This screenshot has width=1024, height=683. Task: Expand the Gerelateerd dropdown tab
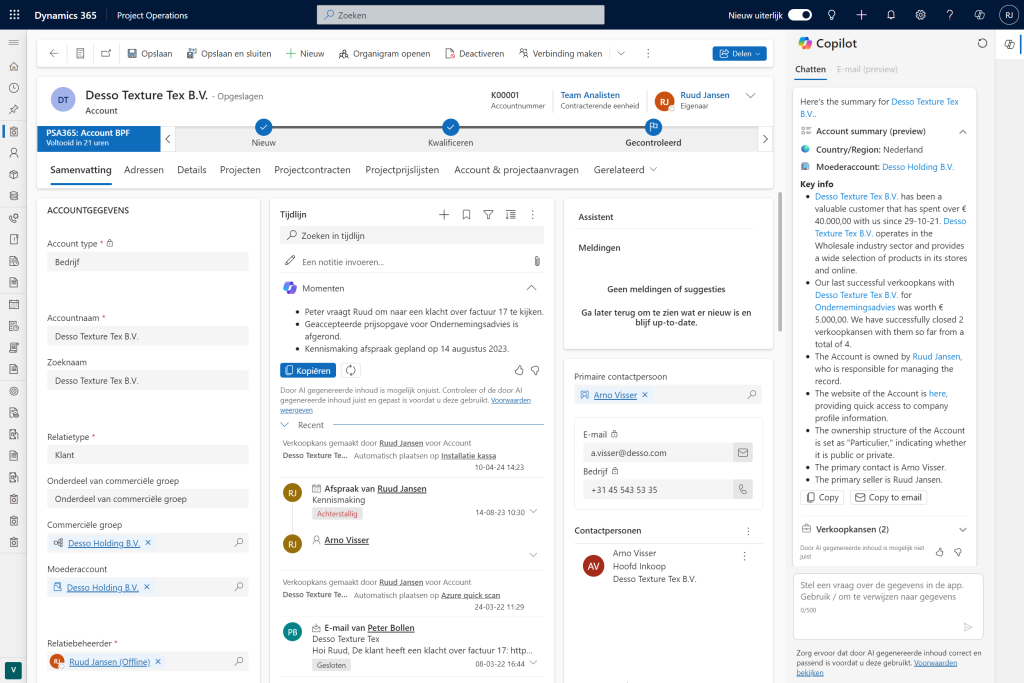pyautogui.click(x=625, y=170)
